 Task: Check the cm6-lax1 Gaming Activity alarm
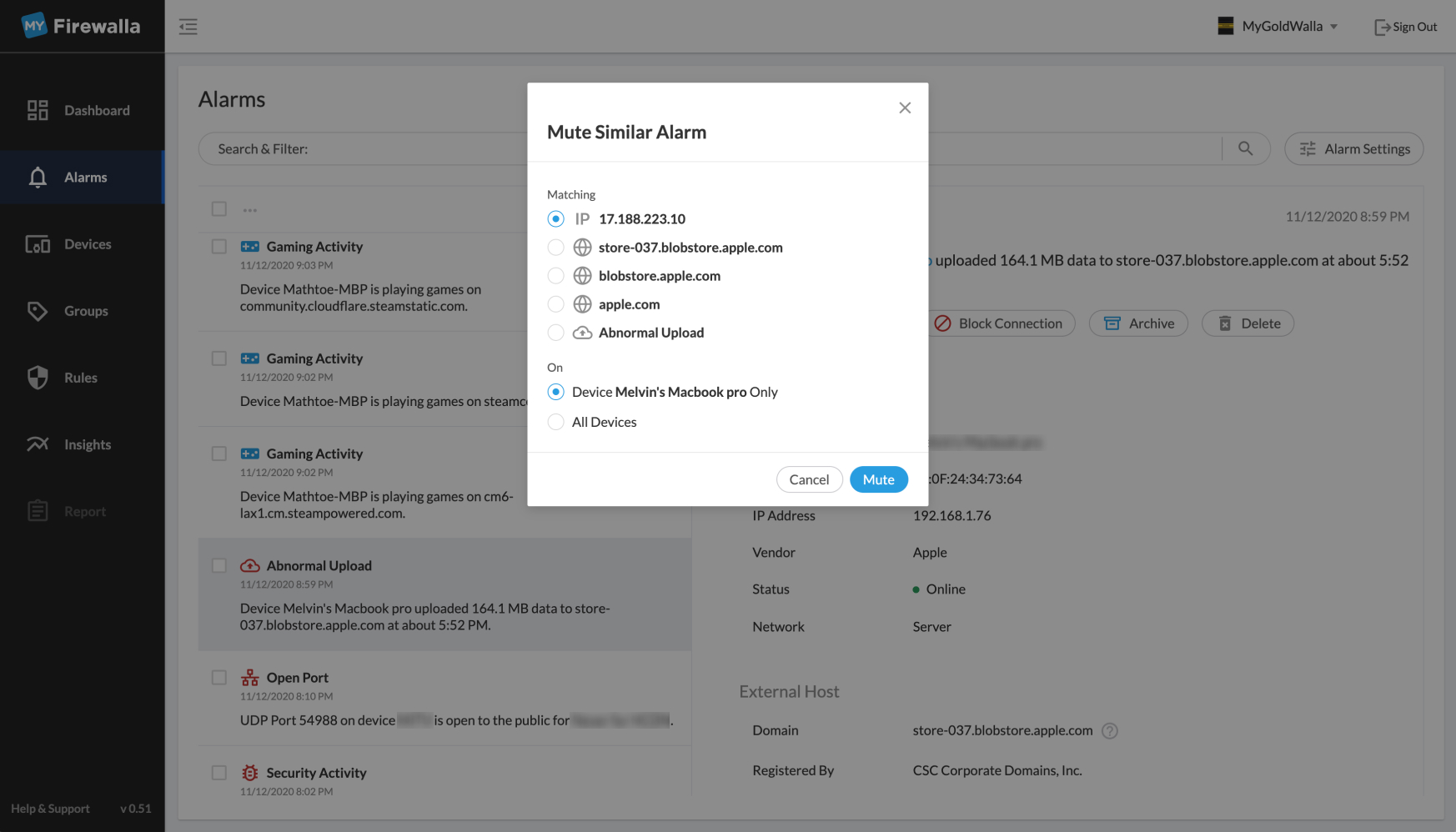[218, 454]
